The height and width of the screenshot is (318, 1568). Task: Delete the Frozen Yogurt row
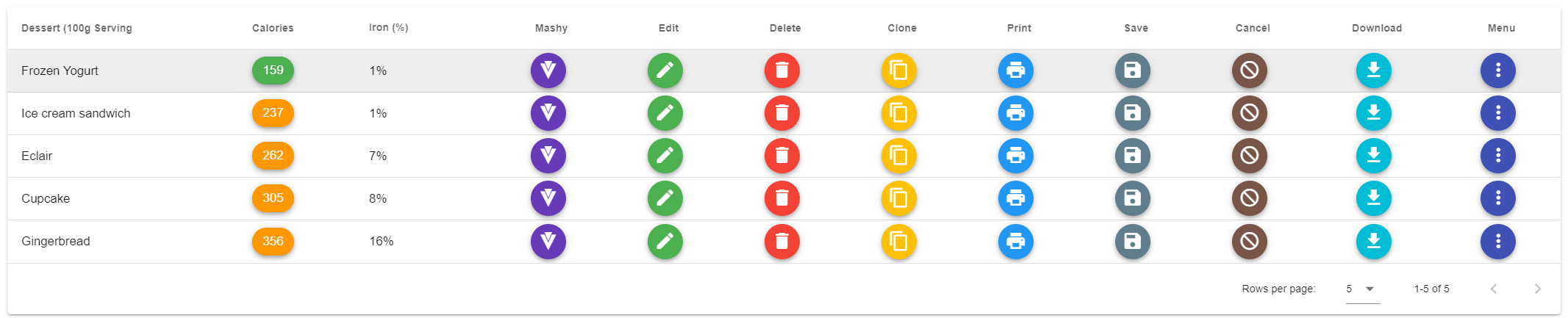782,71
